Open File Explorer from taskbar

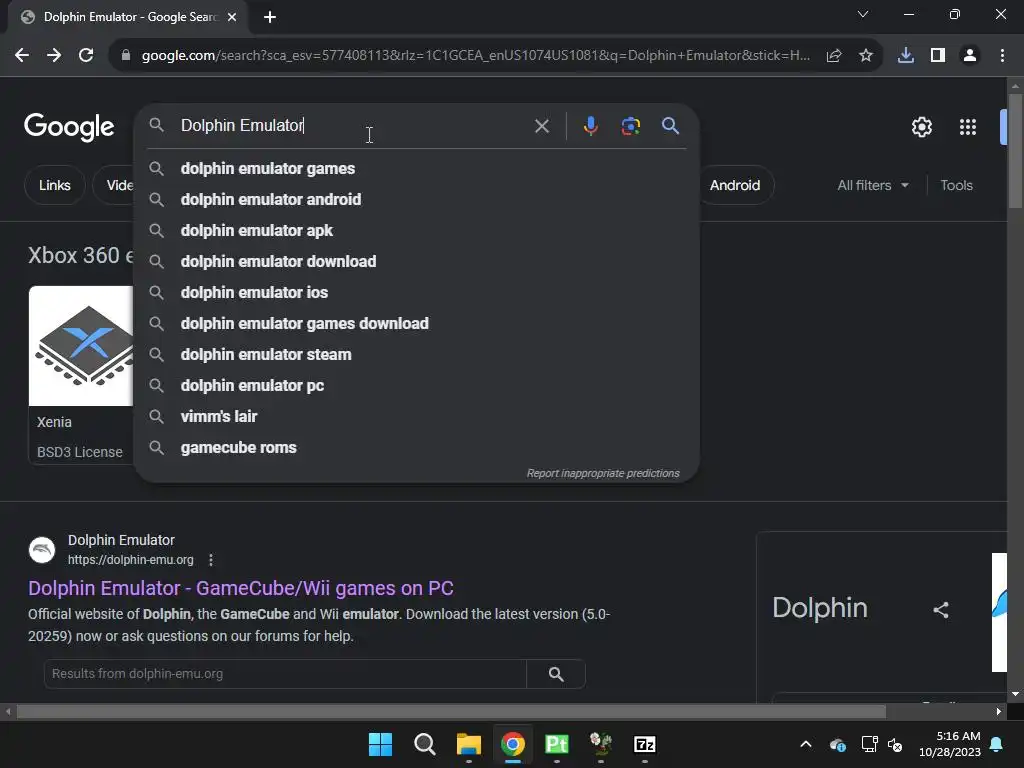click(x=469, y=744)
